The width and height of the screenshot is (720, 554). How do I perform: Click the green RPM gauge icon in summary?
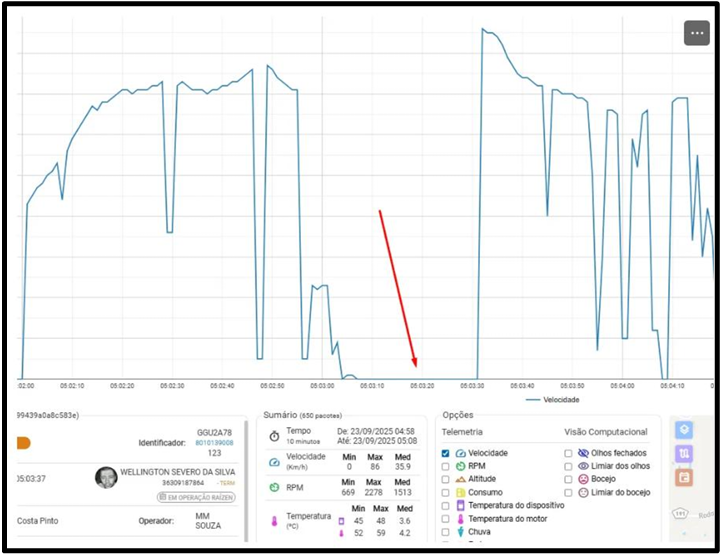[x=274, y=488]
